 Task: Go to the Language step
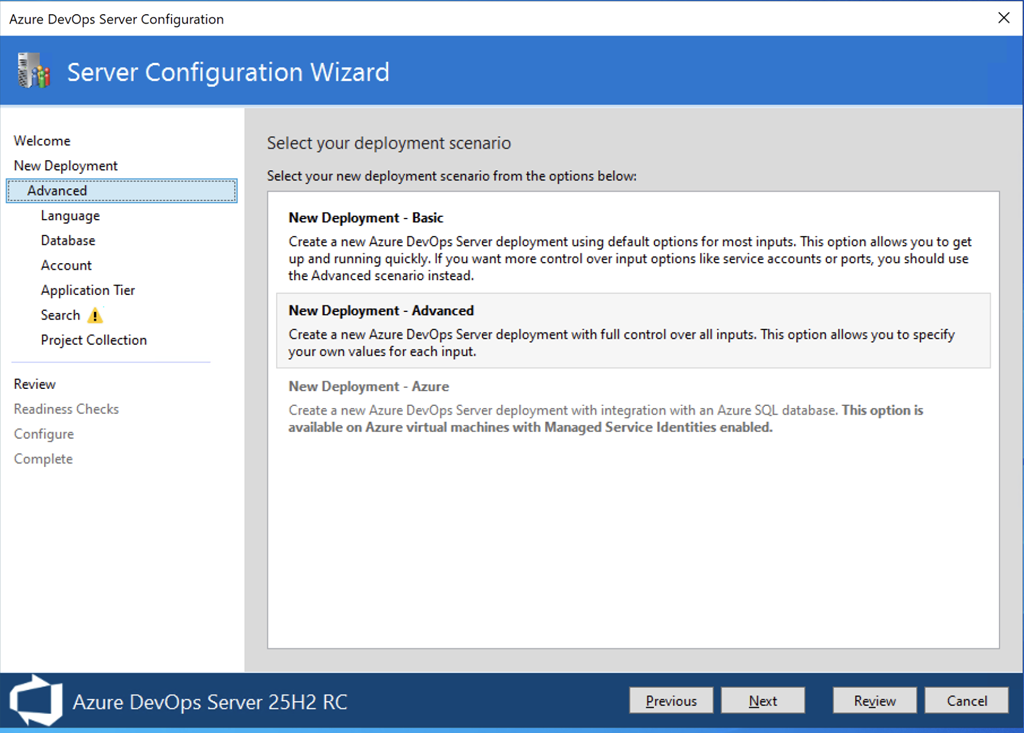pyautogui.click(x=70, y=216)
